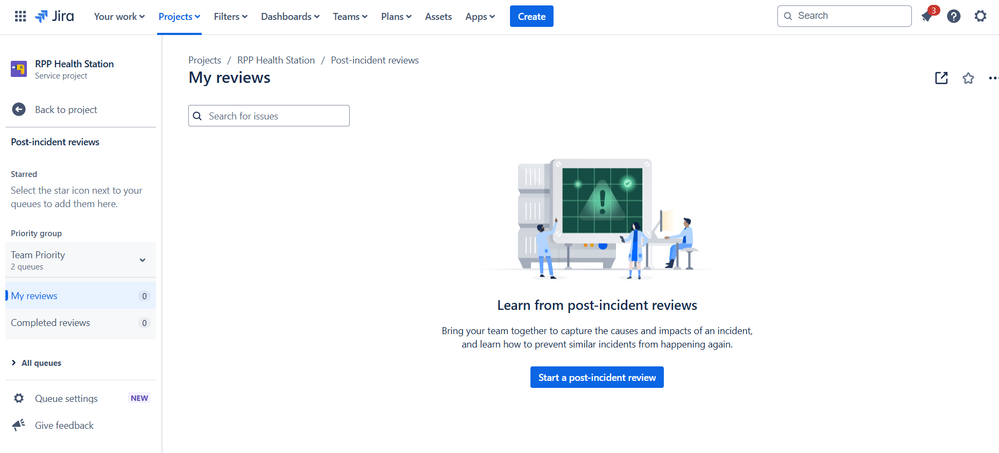Select the Completed reviews queue
This screenshot has height=453, width=999.
coord(80,323)
